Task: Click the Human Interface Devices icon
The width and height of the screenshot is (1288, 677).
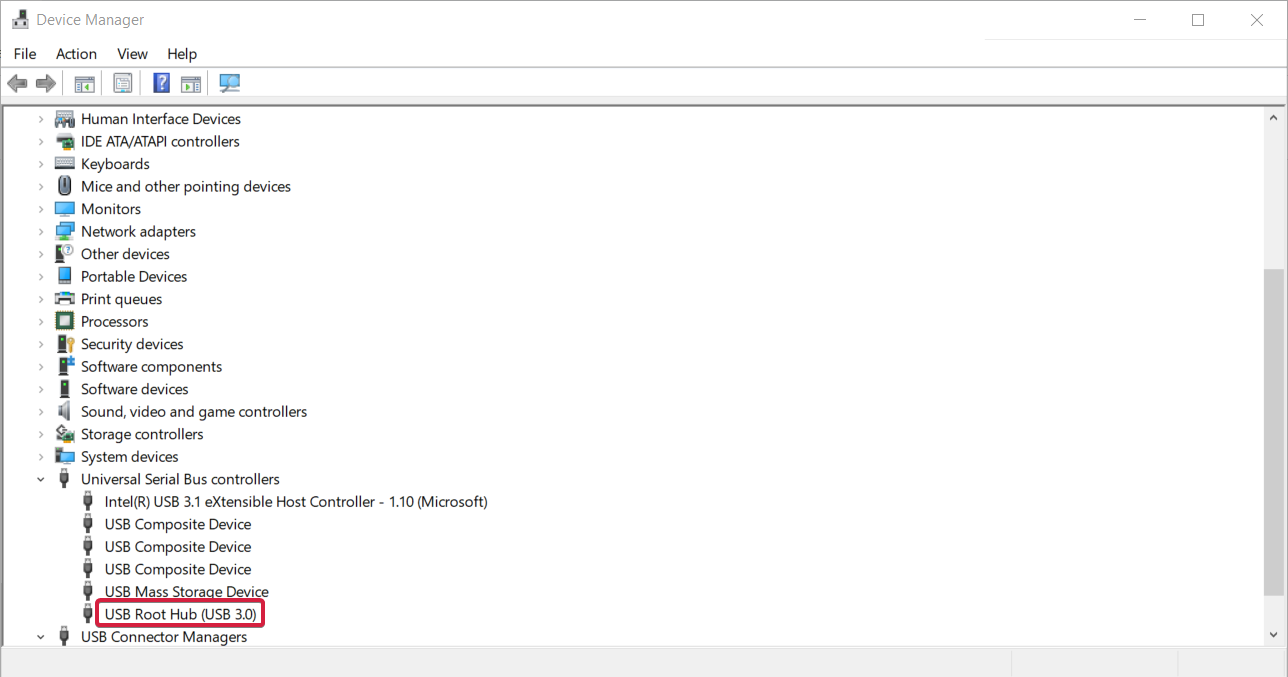Action: click(x=65, y=119)
